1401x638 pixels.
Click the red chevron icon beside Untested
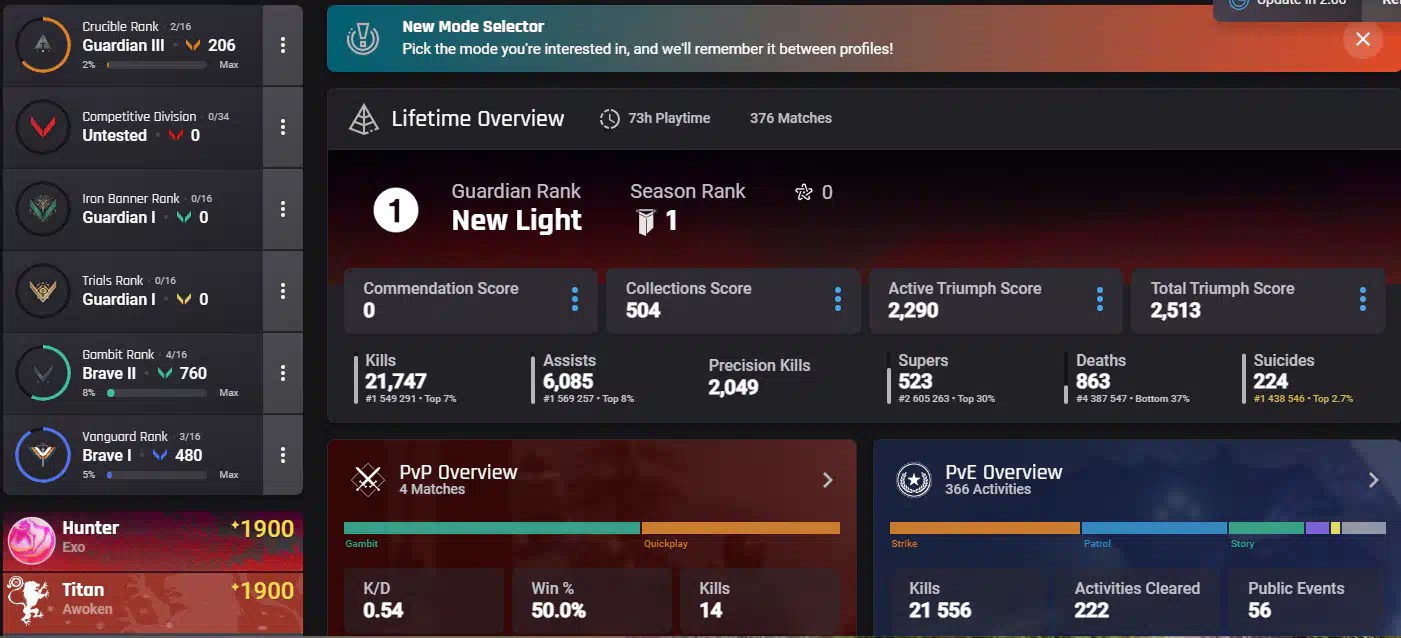pos(175,135)
